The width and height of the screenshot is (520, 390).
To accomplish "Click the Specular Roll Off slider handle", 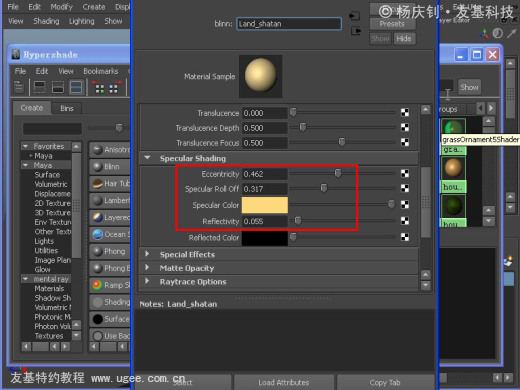I will point(324,188).
